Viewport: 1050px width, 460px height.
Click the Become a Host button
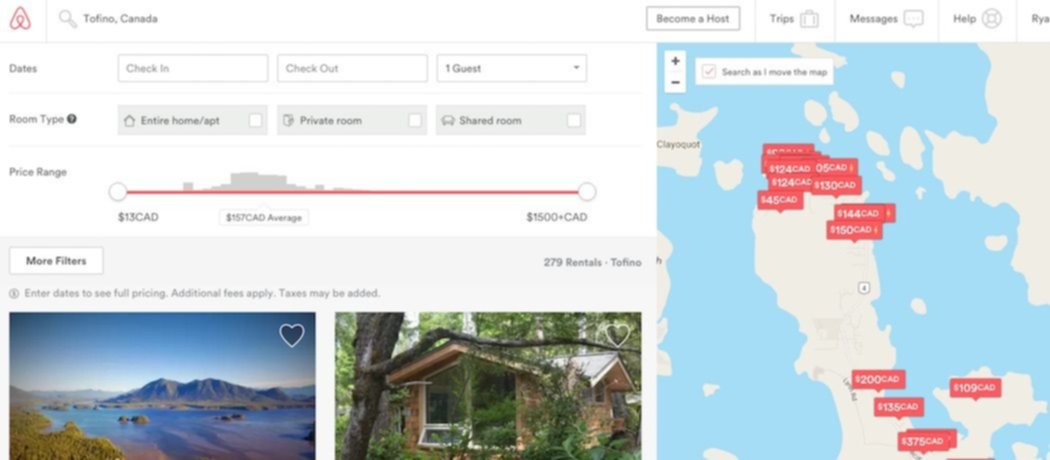(x=693, y=19)
